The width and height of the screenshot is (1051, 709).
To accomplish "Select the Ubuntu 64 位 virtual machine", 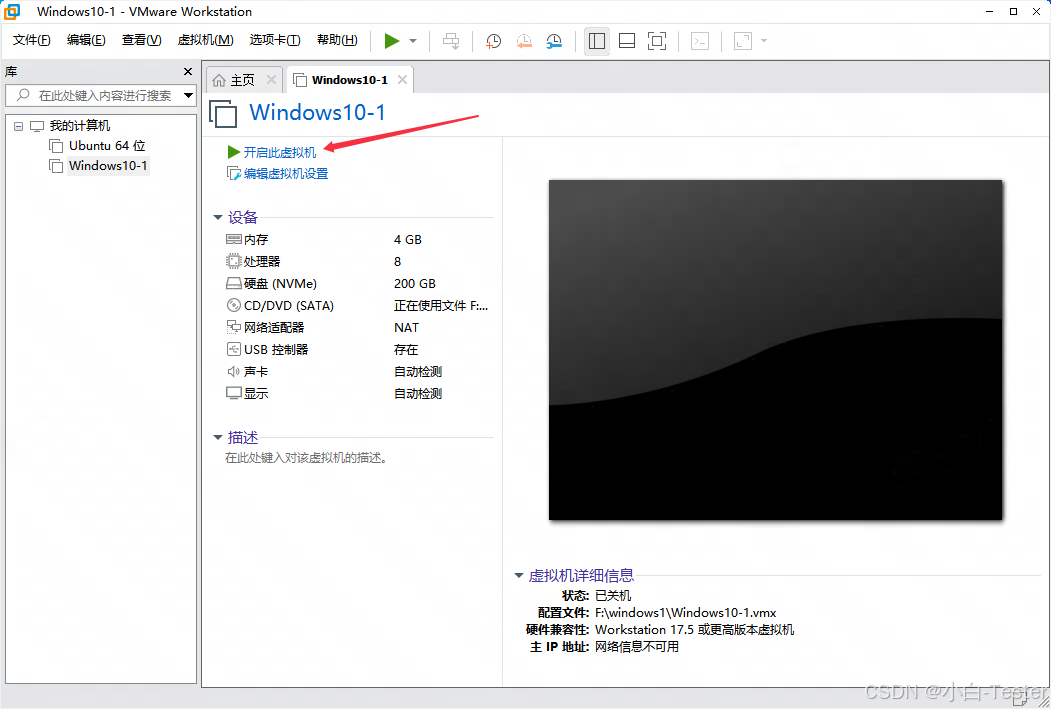I will 107,146.
